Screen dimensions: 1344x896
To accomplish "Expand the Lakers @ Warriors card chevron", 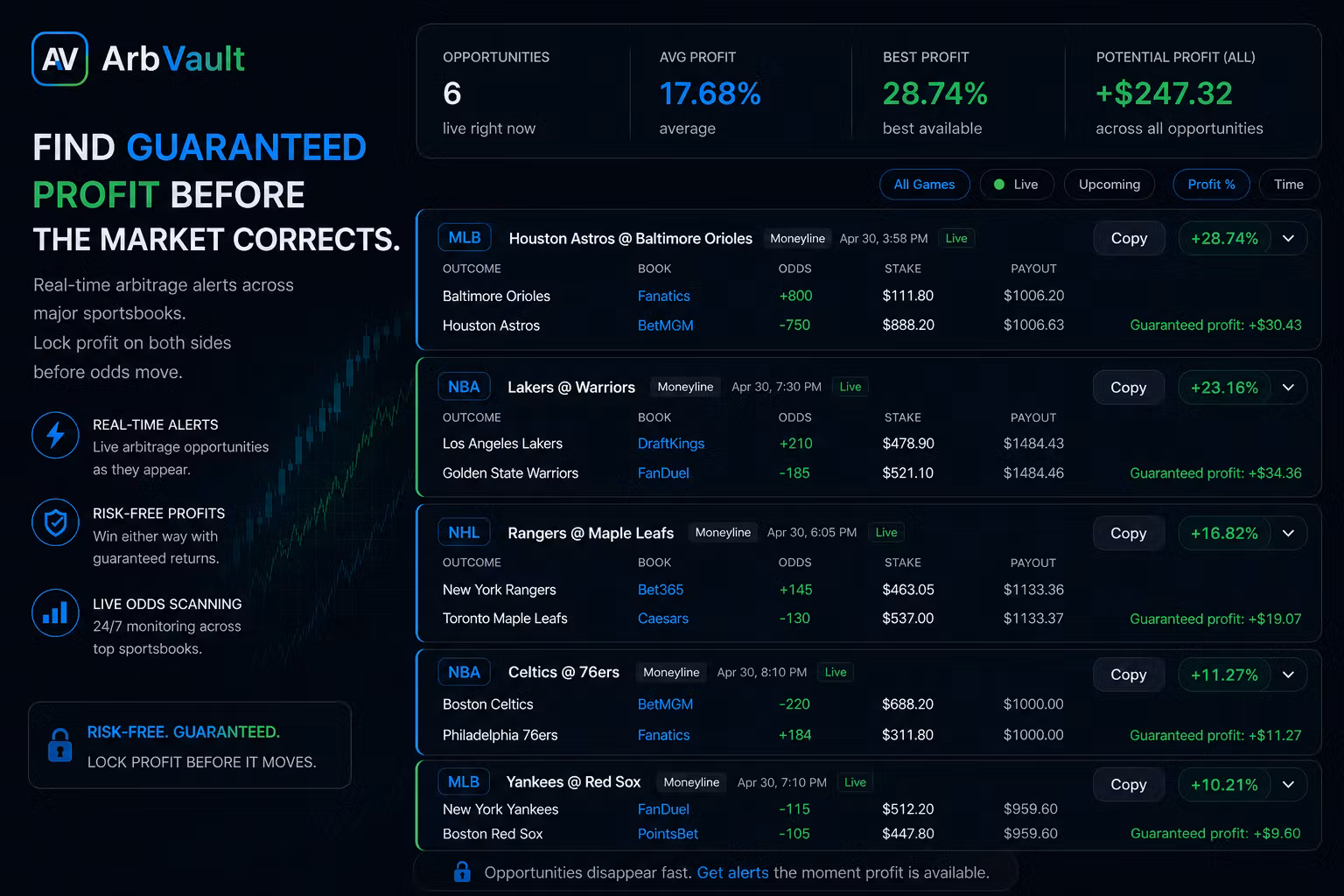I will click(x=1288, y=388).
